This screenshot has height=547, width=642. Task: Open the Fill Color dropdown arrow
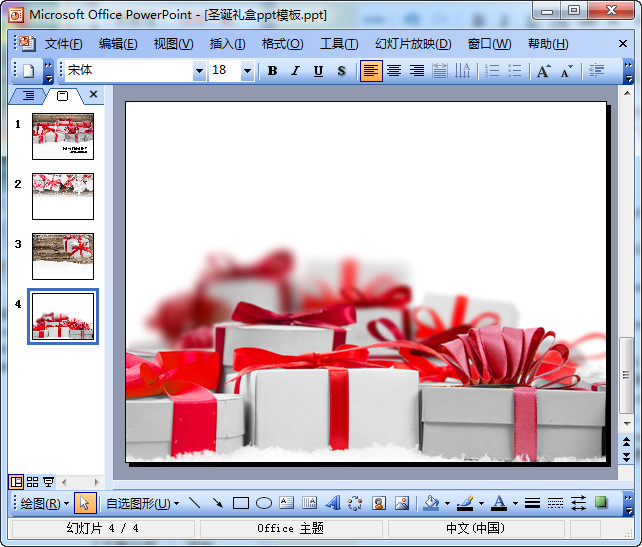447,504
